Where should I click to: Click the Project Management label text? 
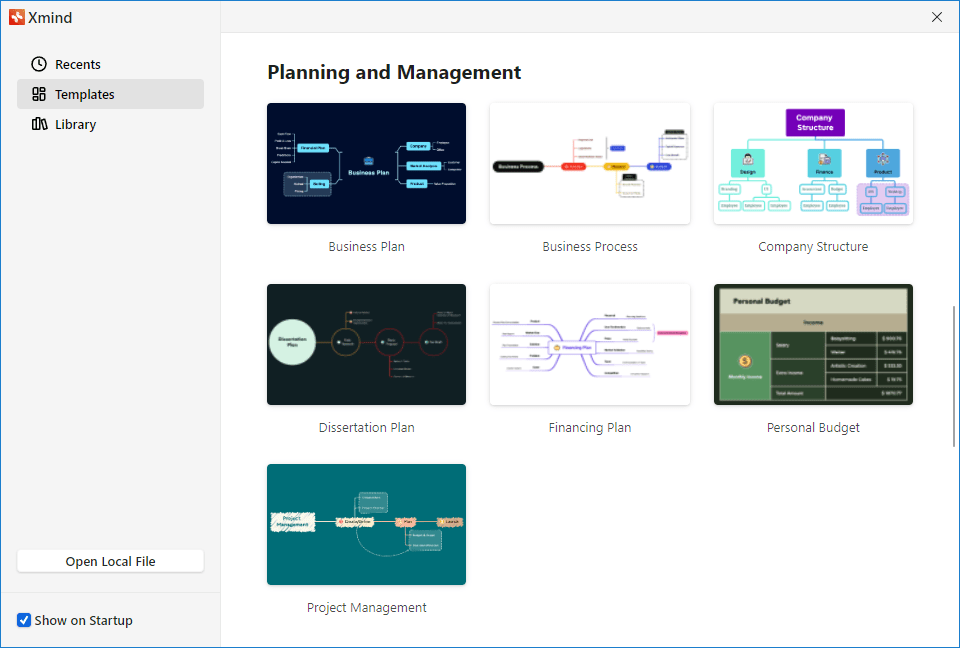(366, 608)
